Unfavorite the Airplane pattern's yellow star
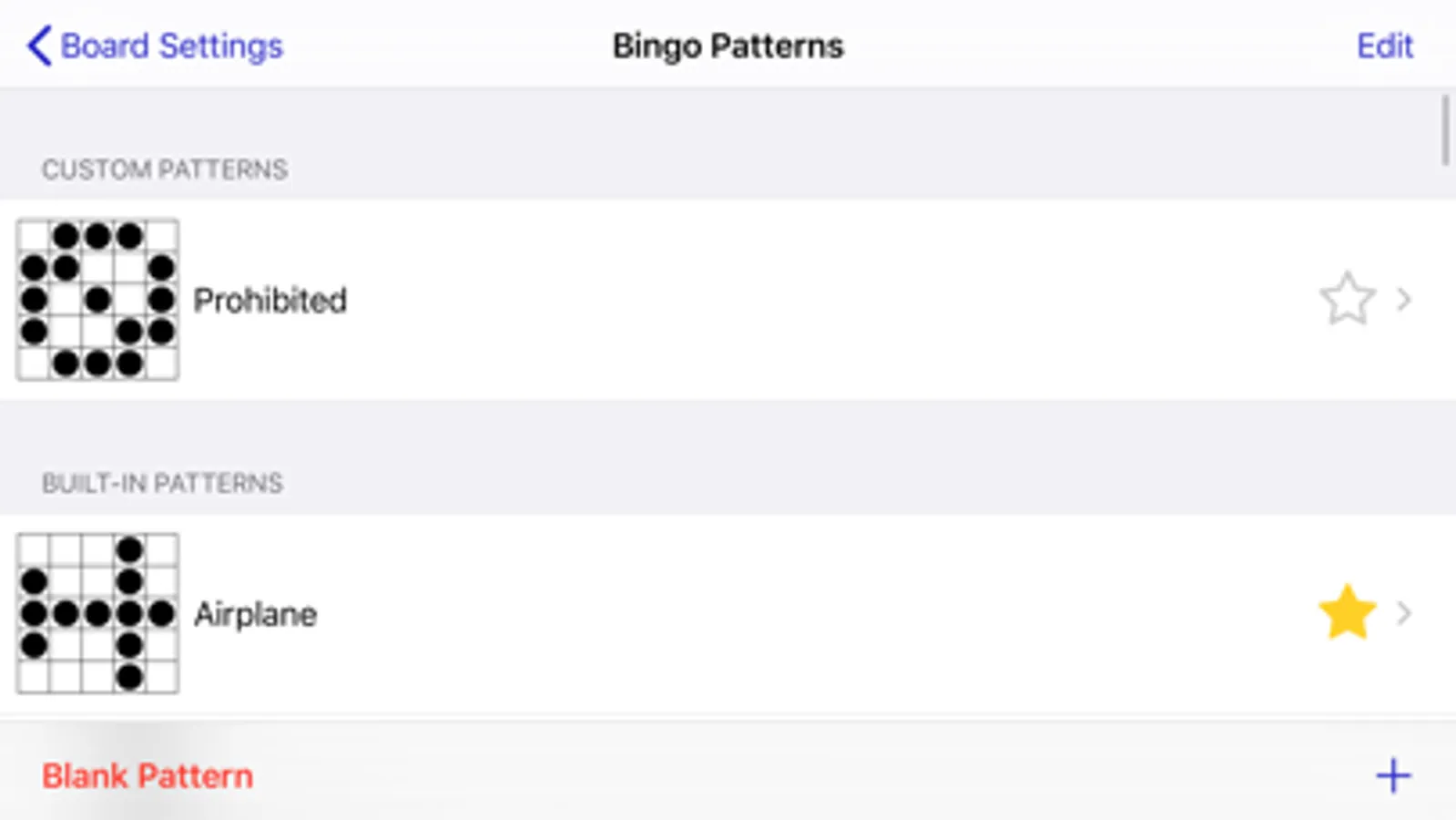This screenshot has height=820, width=1456. tap(1347, 613)
